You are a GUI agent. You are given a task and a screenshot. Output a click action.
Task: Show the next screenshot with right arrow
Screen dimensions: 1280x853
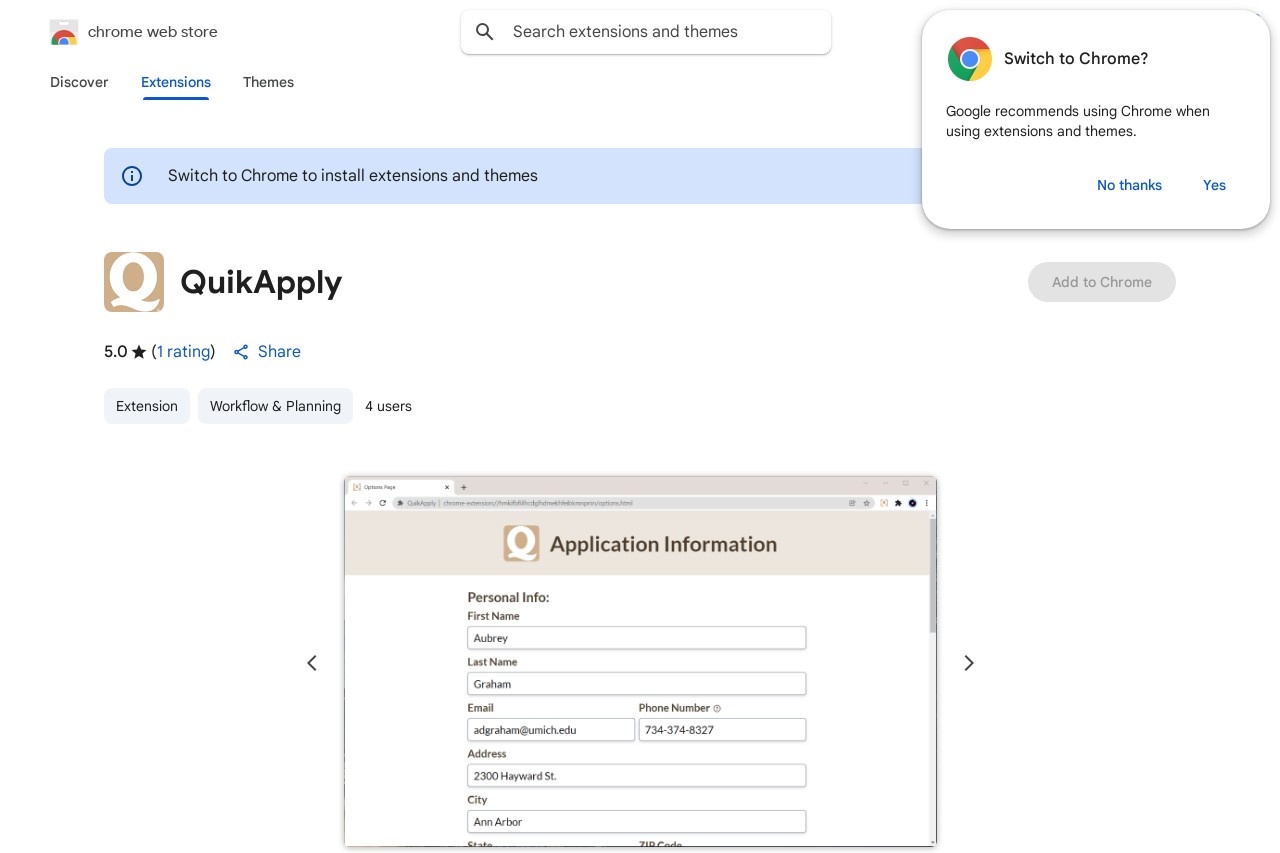[x=968, y=663]
